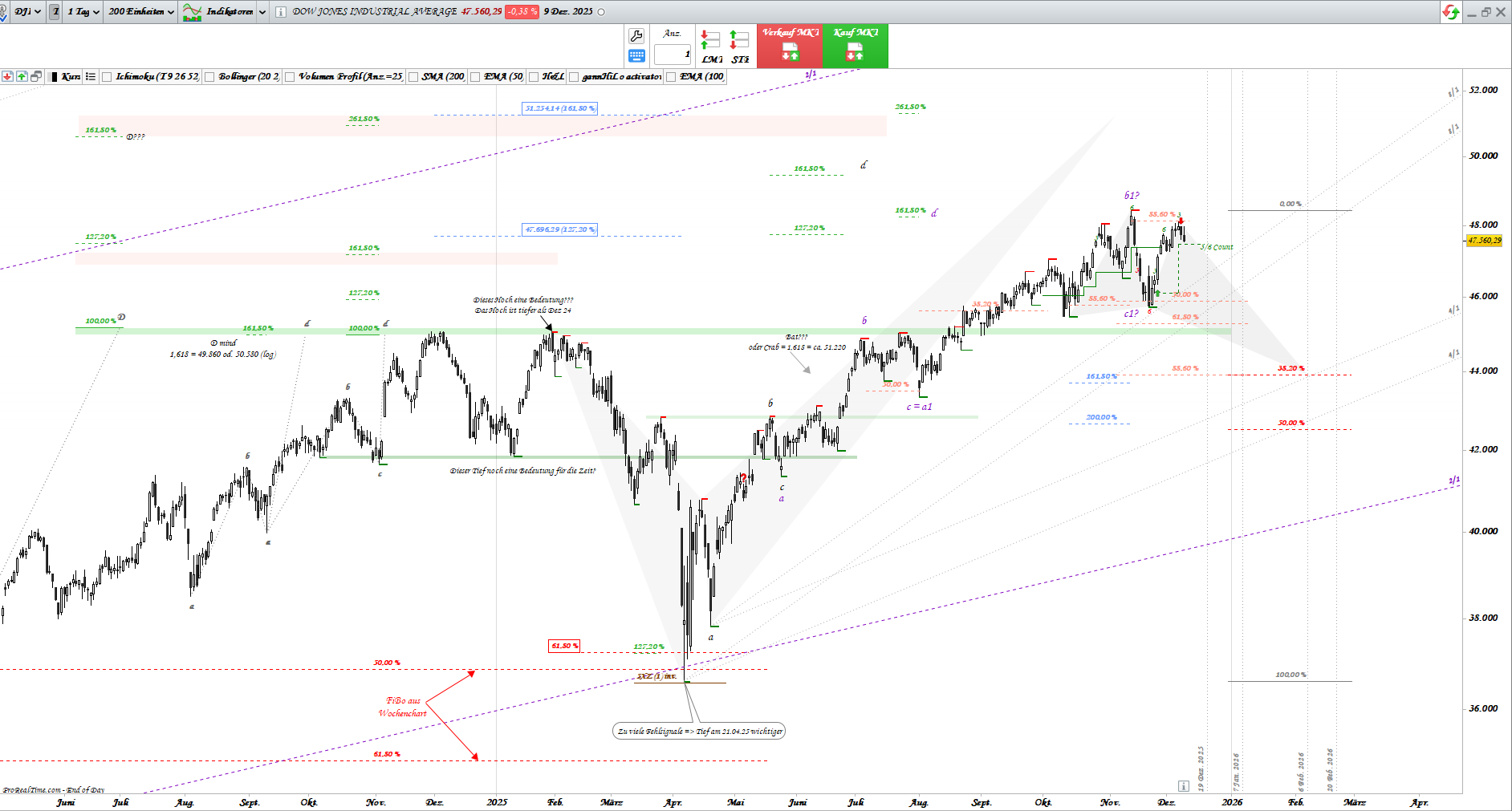The height and width of the screenshot is (811, 1512).
Task: Open the wrench settings icon in trading panel
Action: (x=636, y=36)
